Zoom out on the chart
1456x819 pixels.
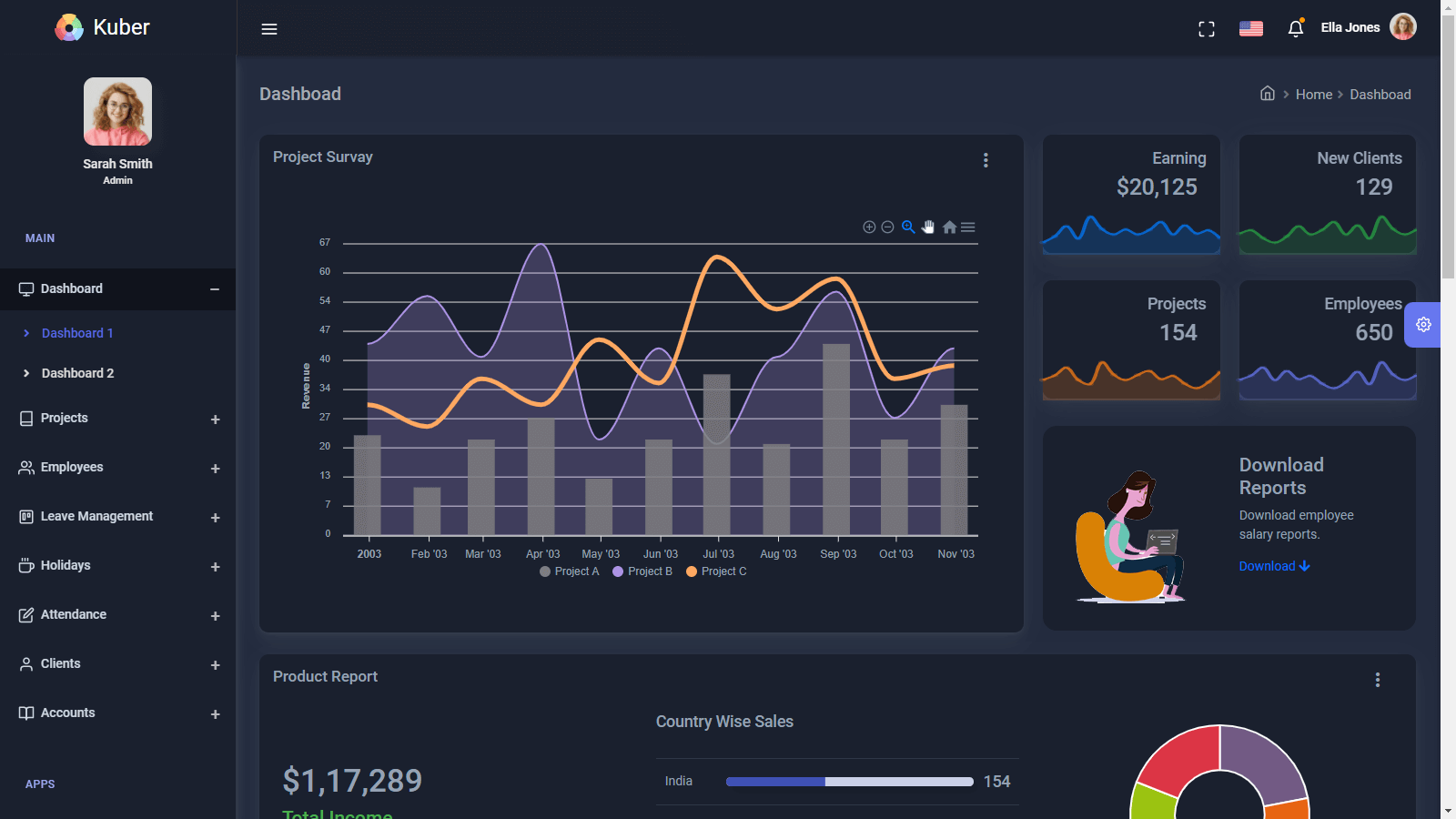pyautogui.click(x=887, y=227)
